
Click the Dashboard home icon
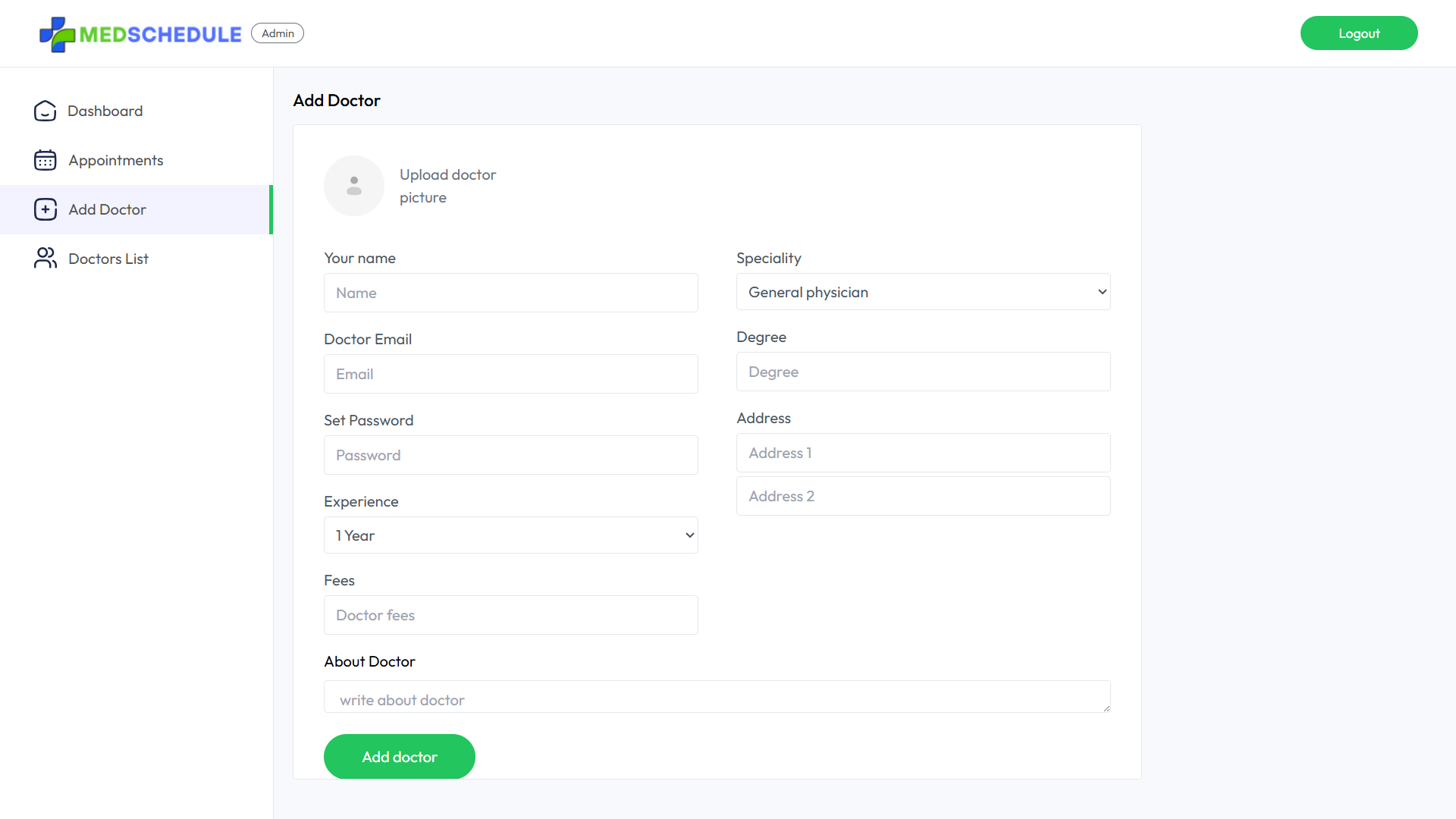pyautogui.click(x=45, y=111)
